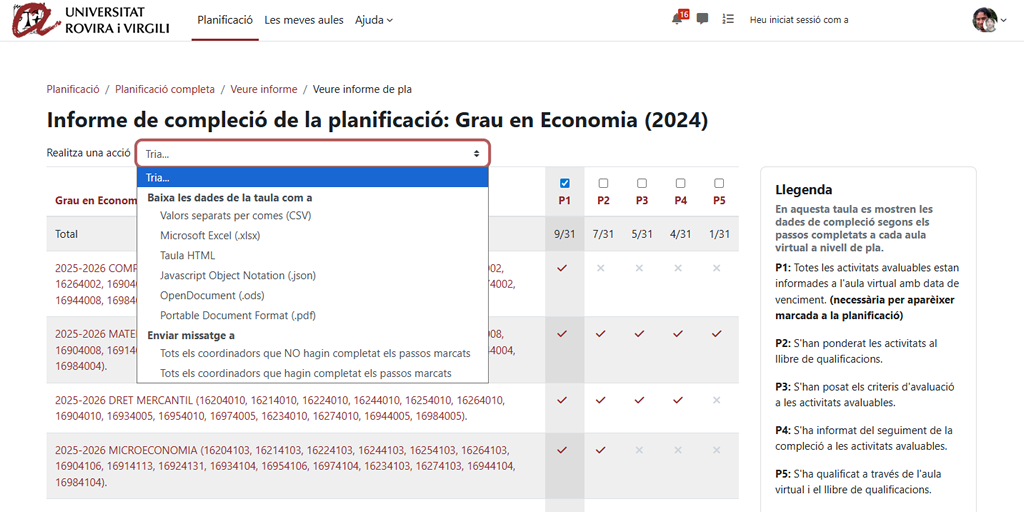Choose Portable Document Format (.pdf) option

tap(238, 316)
